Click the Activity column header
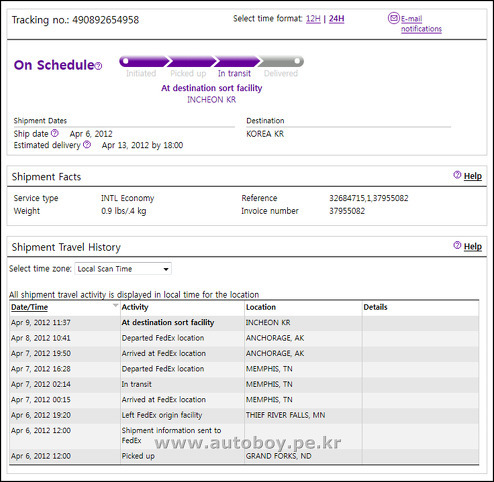The height and width of the screenshot is (482, 494). (135, 307)
